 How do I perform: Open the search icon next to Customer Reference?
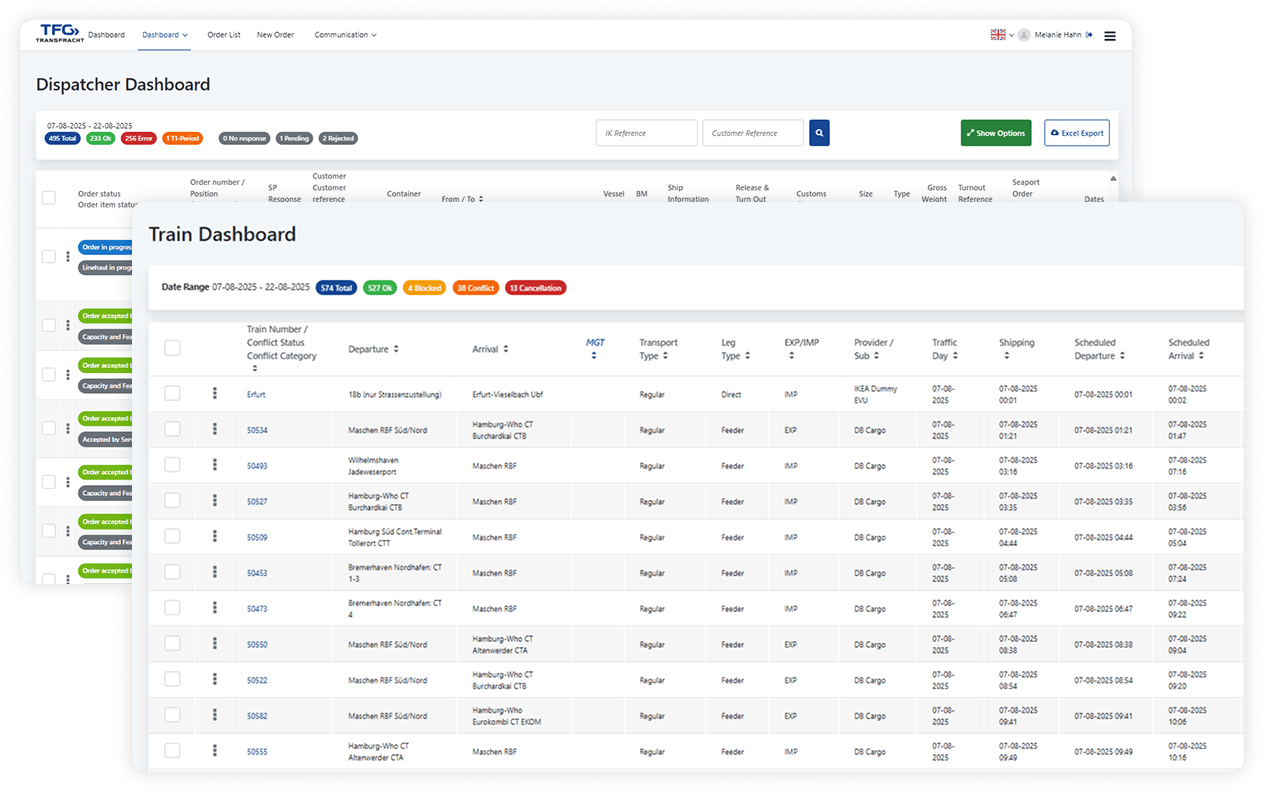point(819,132)
